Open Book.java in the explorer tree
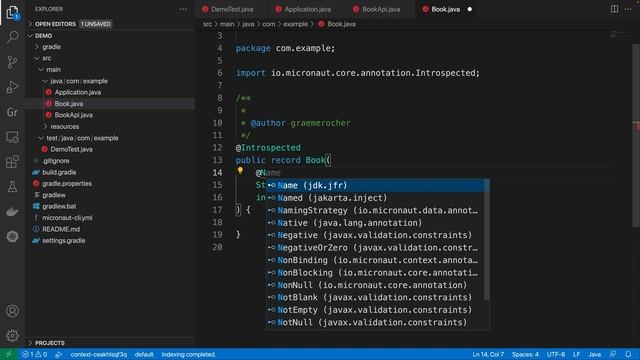The image size is (640, 360). click(x=111, y=104)
